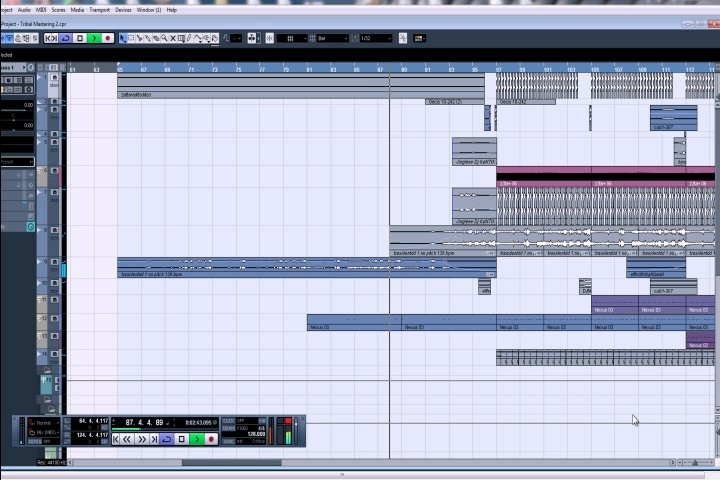This screenshot has height=480, width=720.
Task: Select the Draw pencil tool
Action: point(190,39)
